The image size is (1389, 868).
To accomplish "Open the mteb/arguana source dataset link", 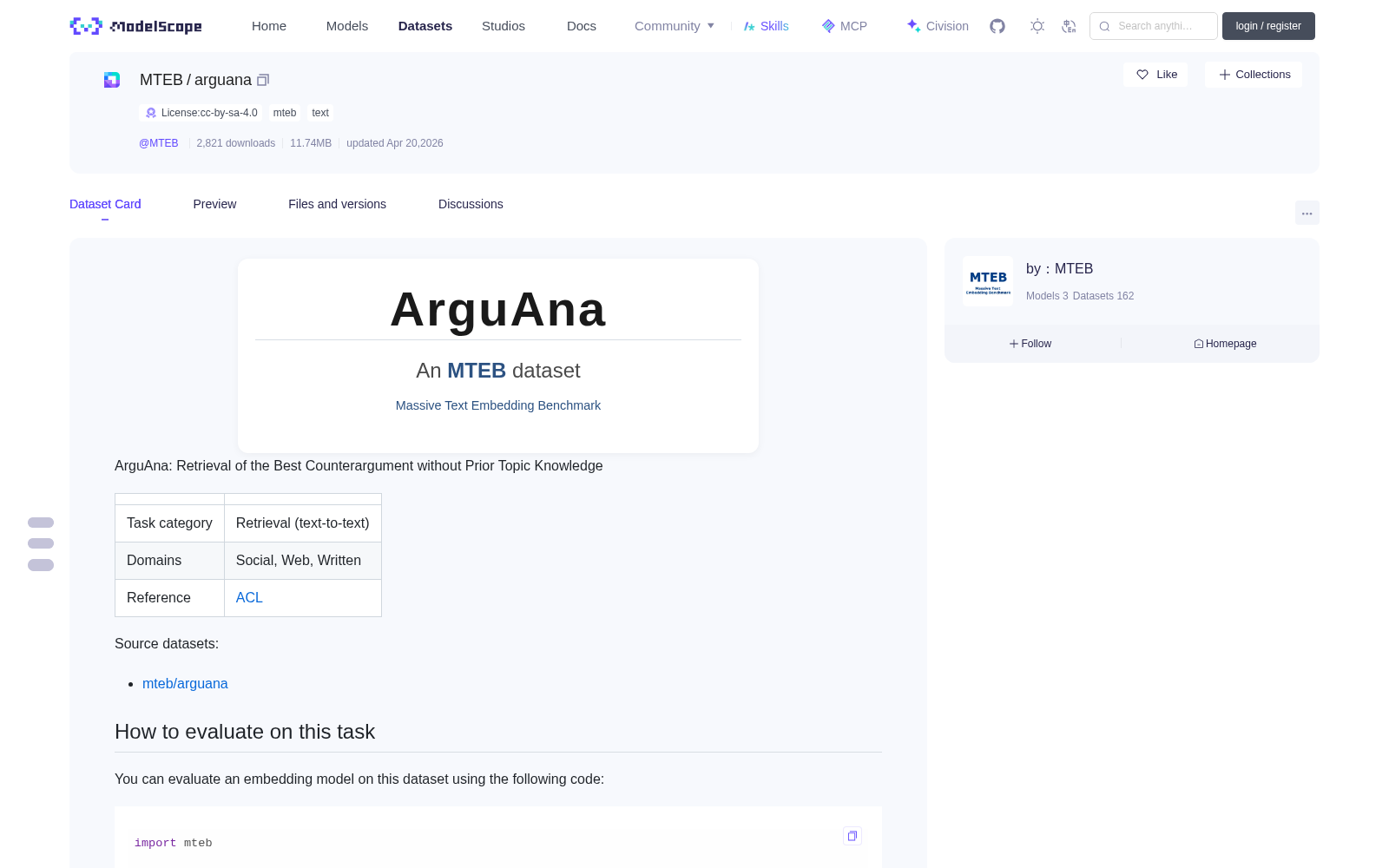I will [185, 684].
